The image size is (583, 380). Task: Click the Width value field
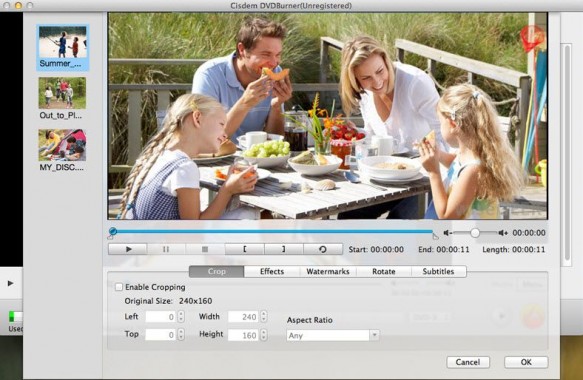click(243, 317)
